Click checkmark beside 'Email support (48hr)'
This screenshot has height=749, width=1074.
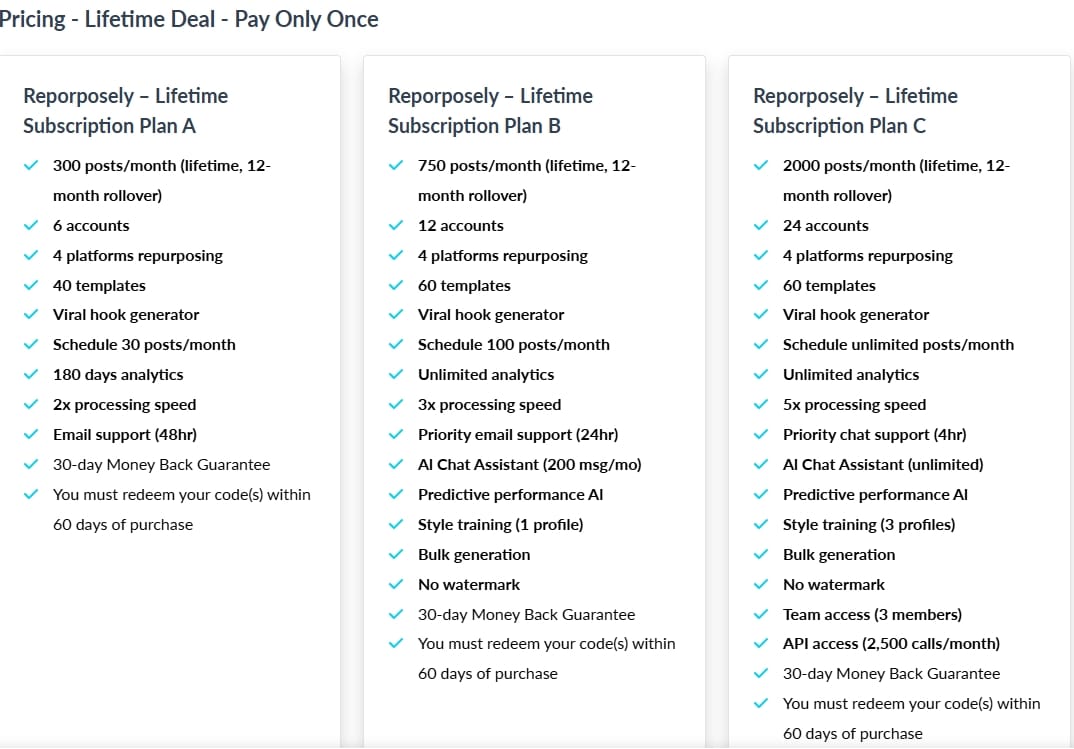pos(31,435)
